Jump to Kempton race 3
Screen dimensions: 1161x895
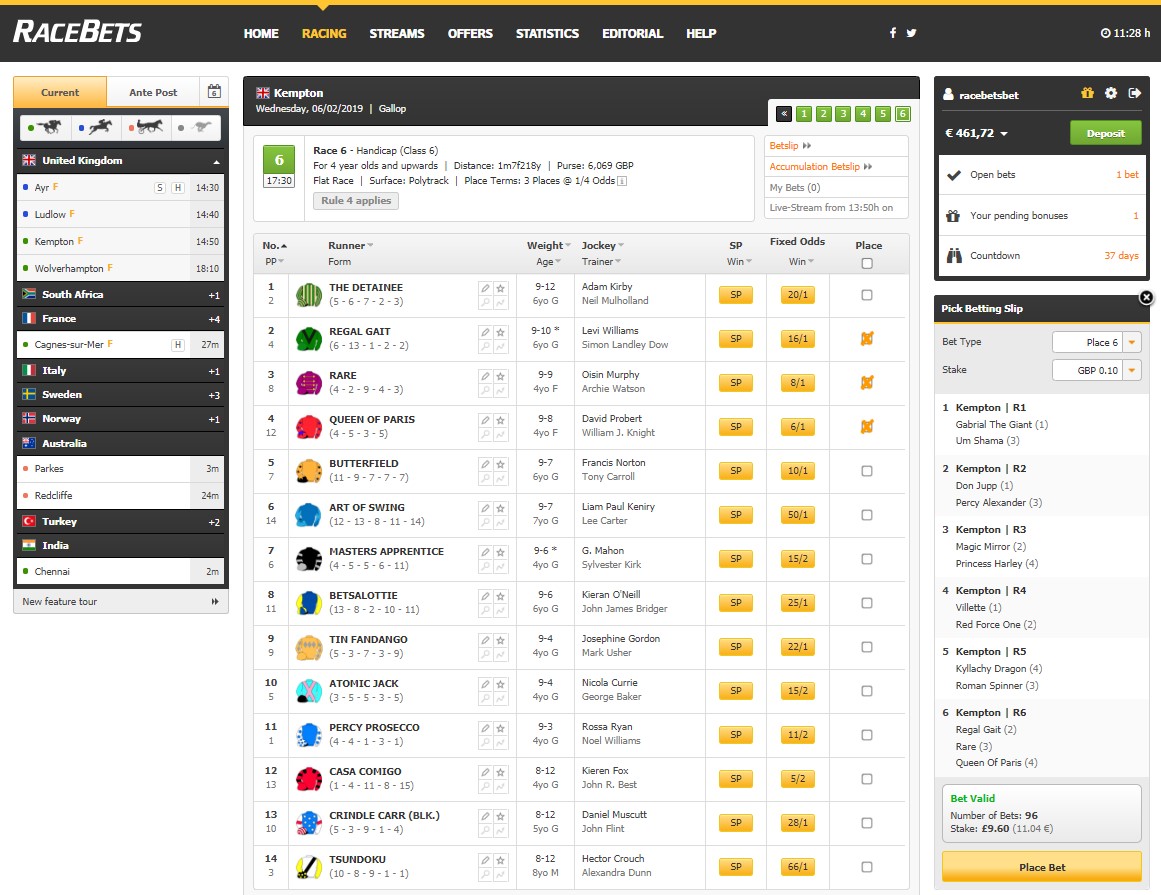(843, 114)
